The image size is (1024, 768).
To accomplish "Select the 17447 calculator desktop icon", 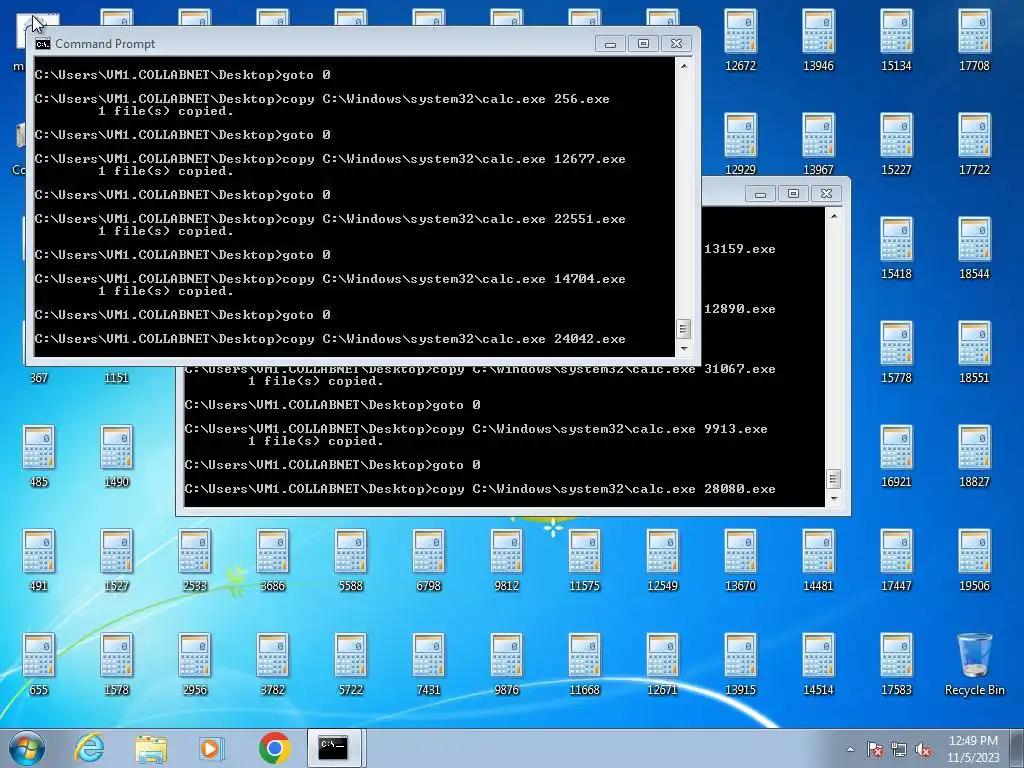I will click(896, 560).
